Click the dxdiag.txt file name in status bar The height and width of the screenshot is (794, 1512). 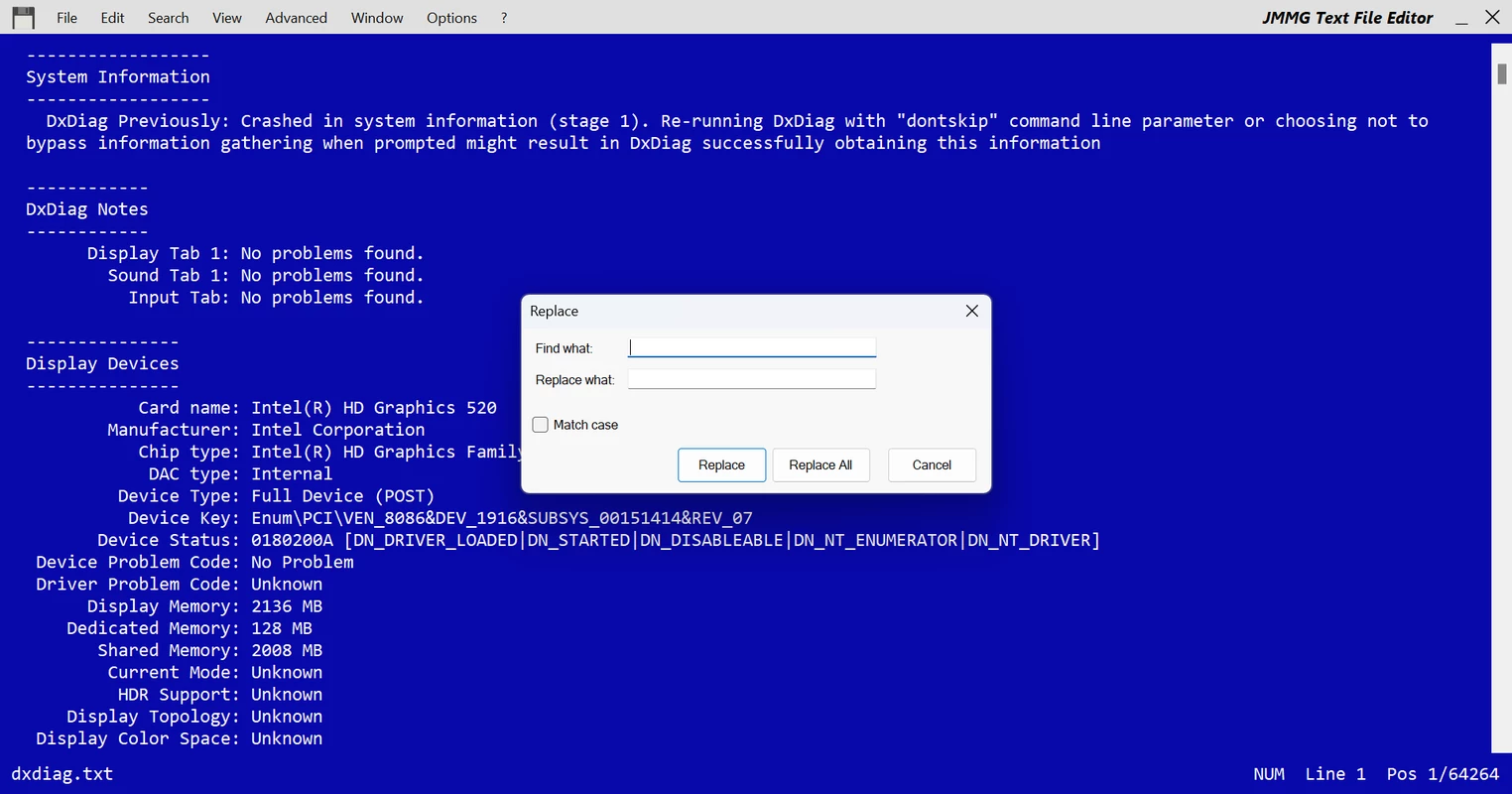click(62, 774)
